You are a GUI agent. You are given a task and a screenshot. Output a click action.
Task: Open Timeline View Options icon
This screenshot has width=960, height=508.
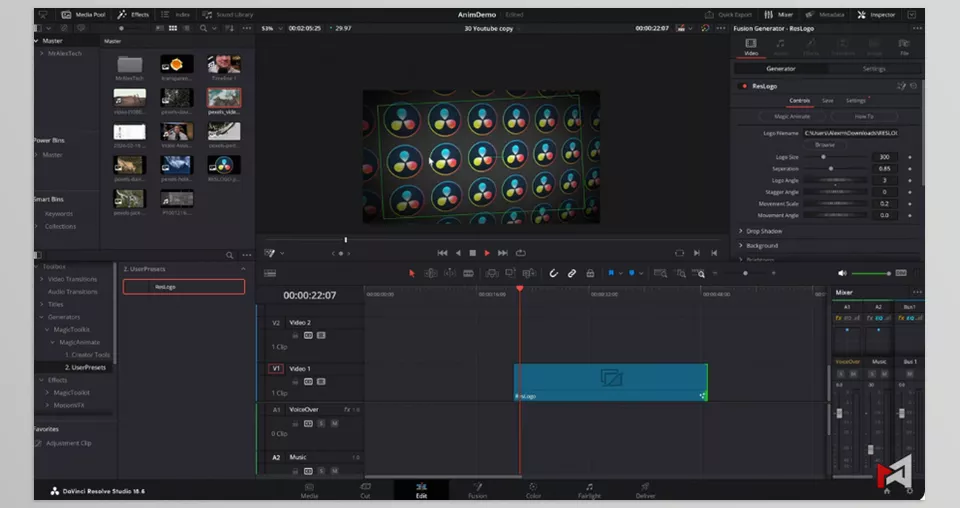[x=270, y=274]
